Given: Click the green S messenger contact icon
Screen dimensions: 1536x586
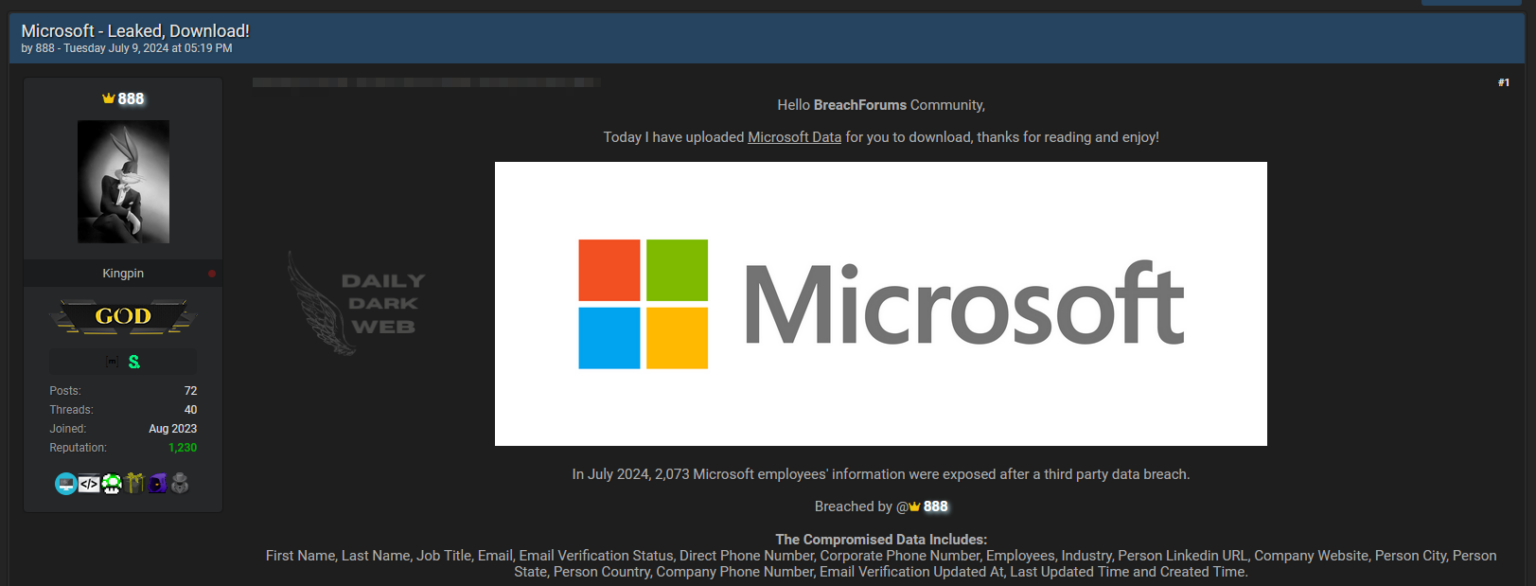Looking at the screenshot, I should click(x=134, y=361).
